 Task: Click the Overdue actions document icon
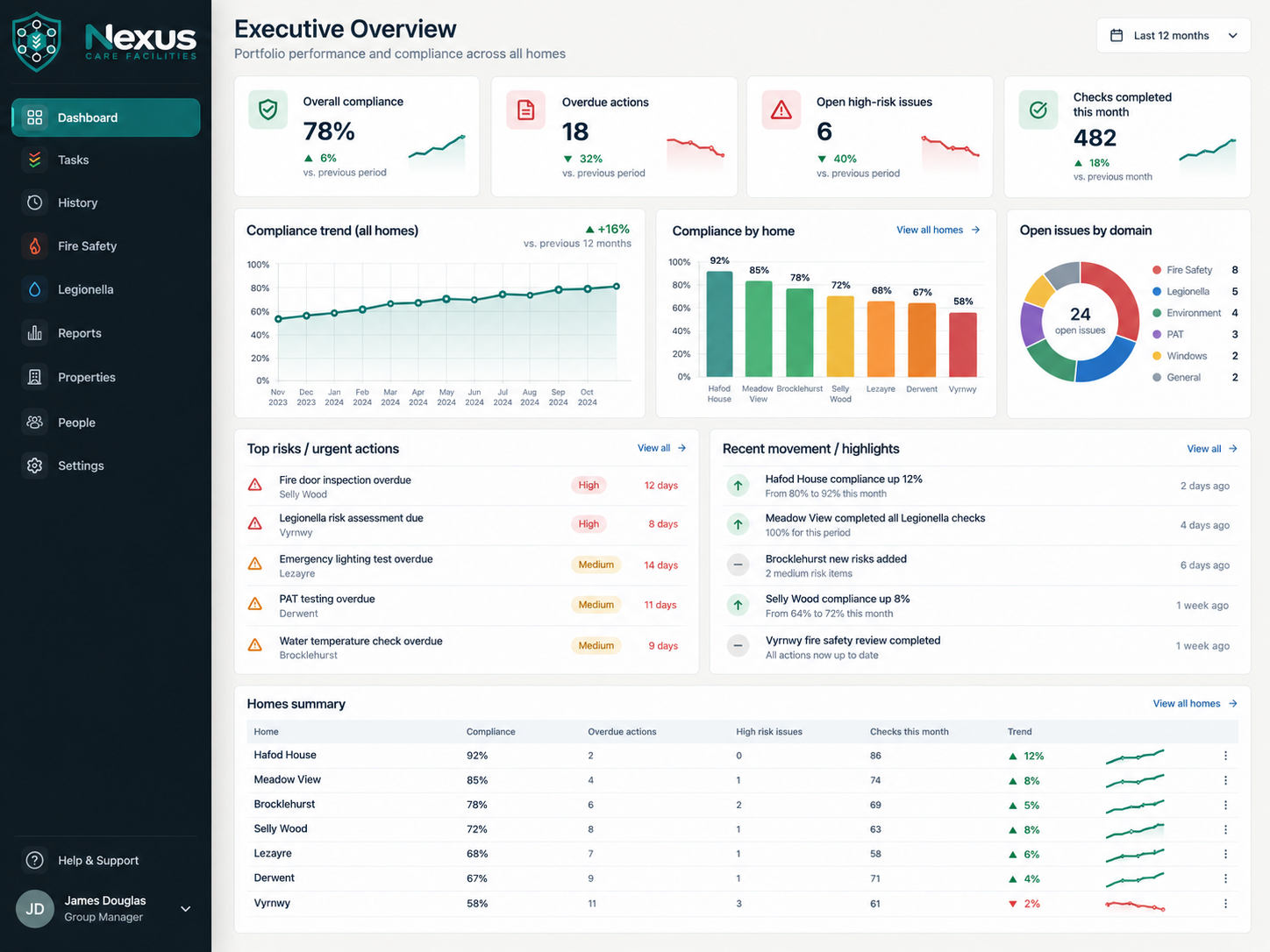tap(525, 110)
